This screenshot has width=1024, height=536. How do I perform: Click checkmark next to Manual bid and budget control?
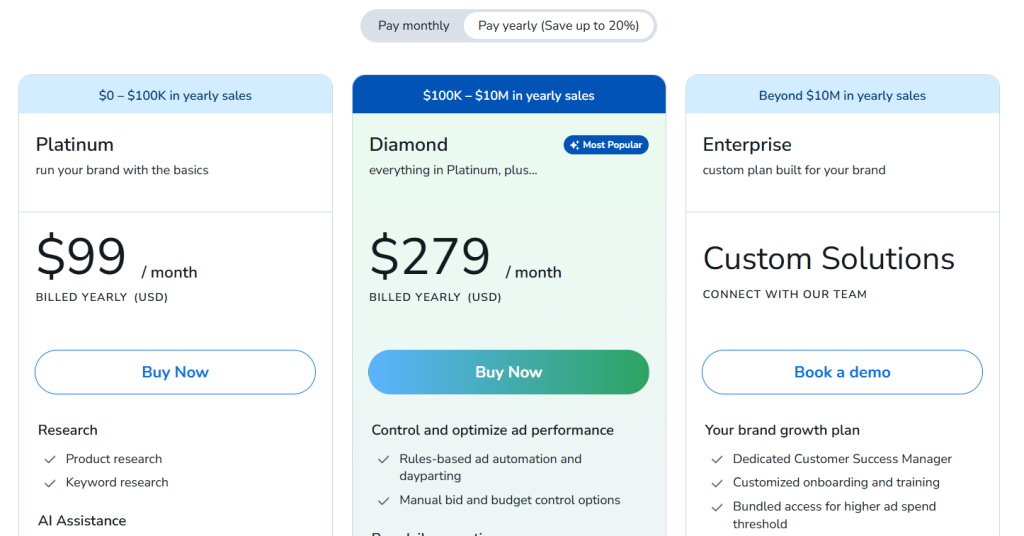coord(383,501)
